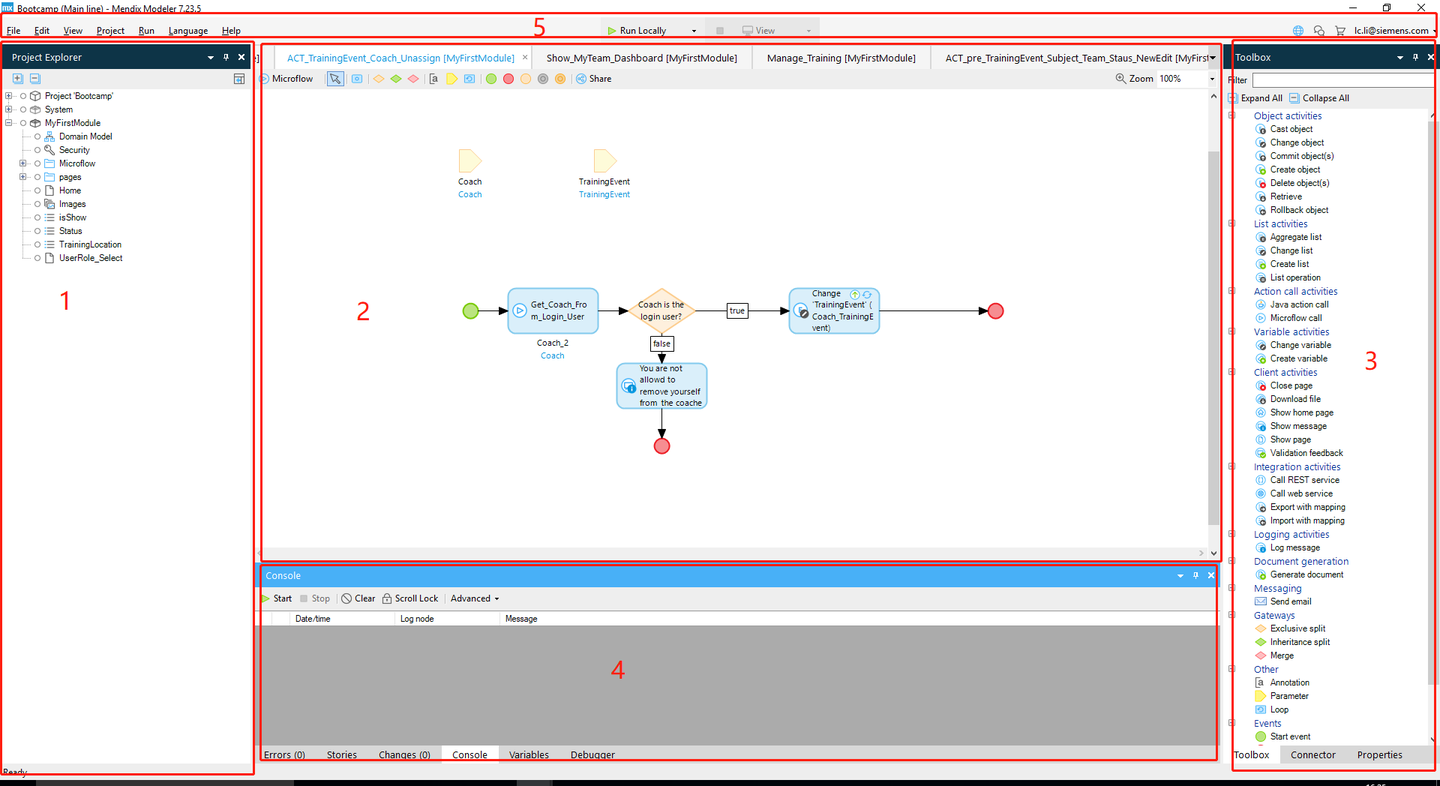Pick the red end event toolbar icon
Screen dimensions: 1440x786
[x=509, y=78]
